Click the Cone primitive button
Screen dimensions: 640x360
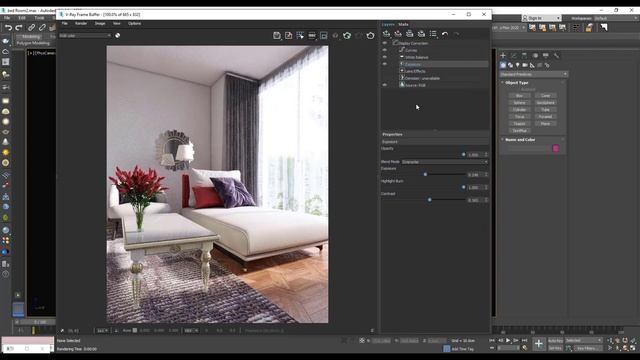pos(545,96)
